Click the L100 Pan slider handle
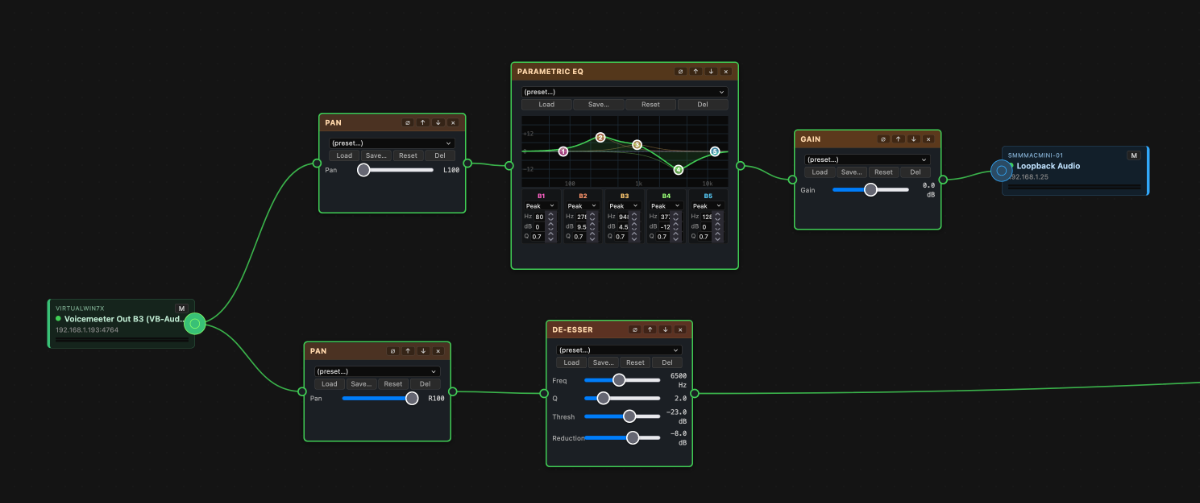Image resolution: width=1200 pixels, height=503 pixels. (x=364, y=170)
